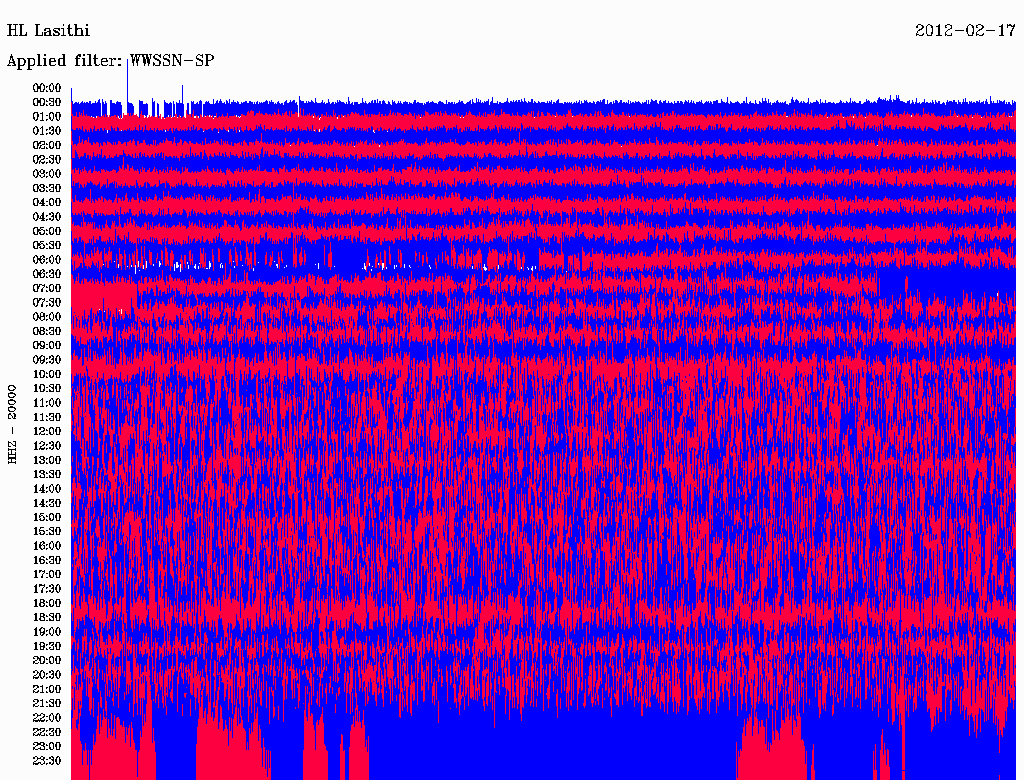
Task: Click the 04:00 time label
Action: pyautogui.click(x=47, y=203)
